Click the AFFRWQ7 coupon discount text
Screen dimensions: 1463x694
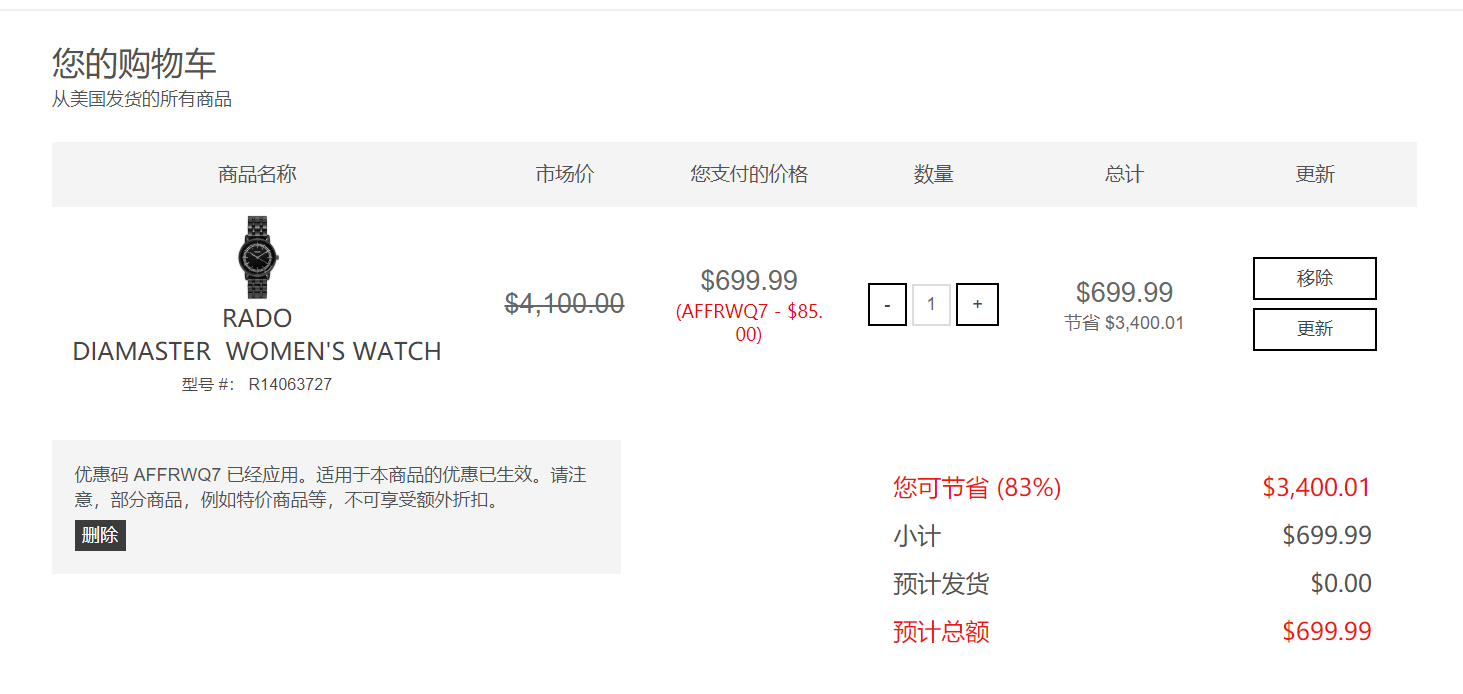[749, 323]
